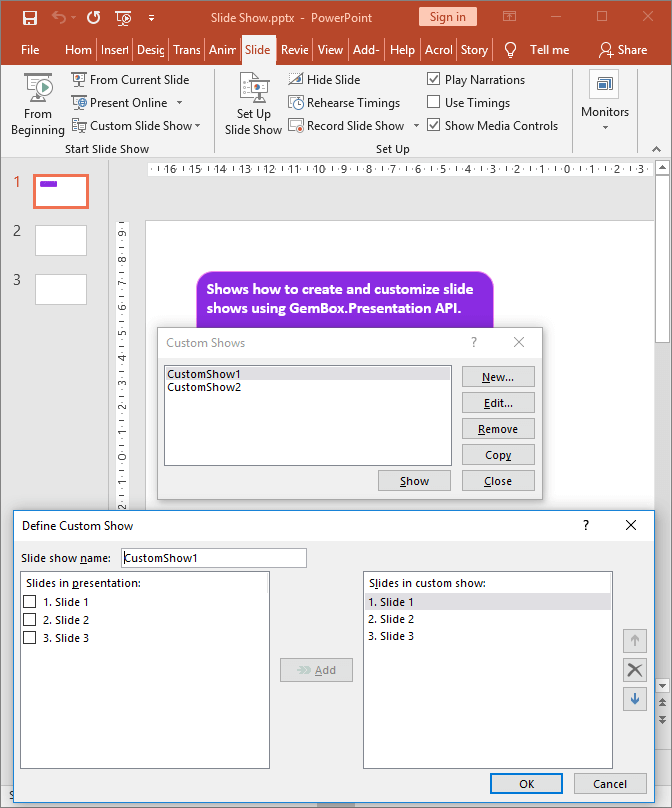672x808 pixels.
Task: Click Rehearse Timings icon
Action: click(x=297, y=103)
